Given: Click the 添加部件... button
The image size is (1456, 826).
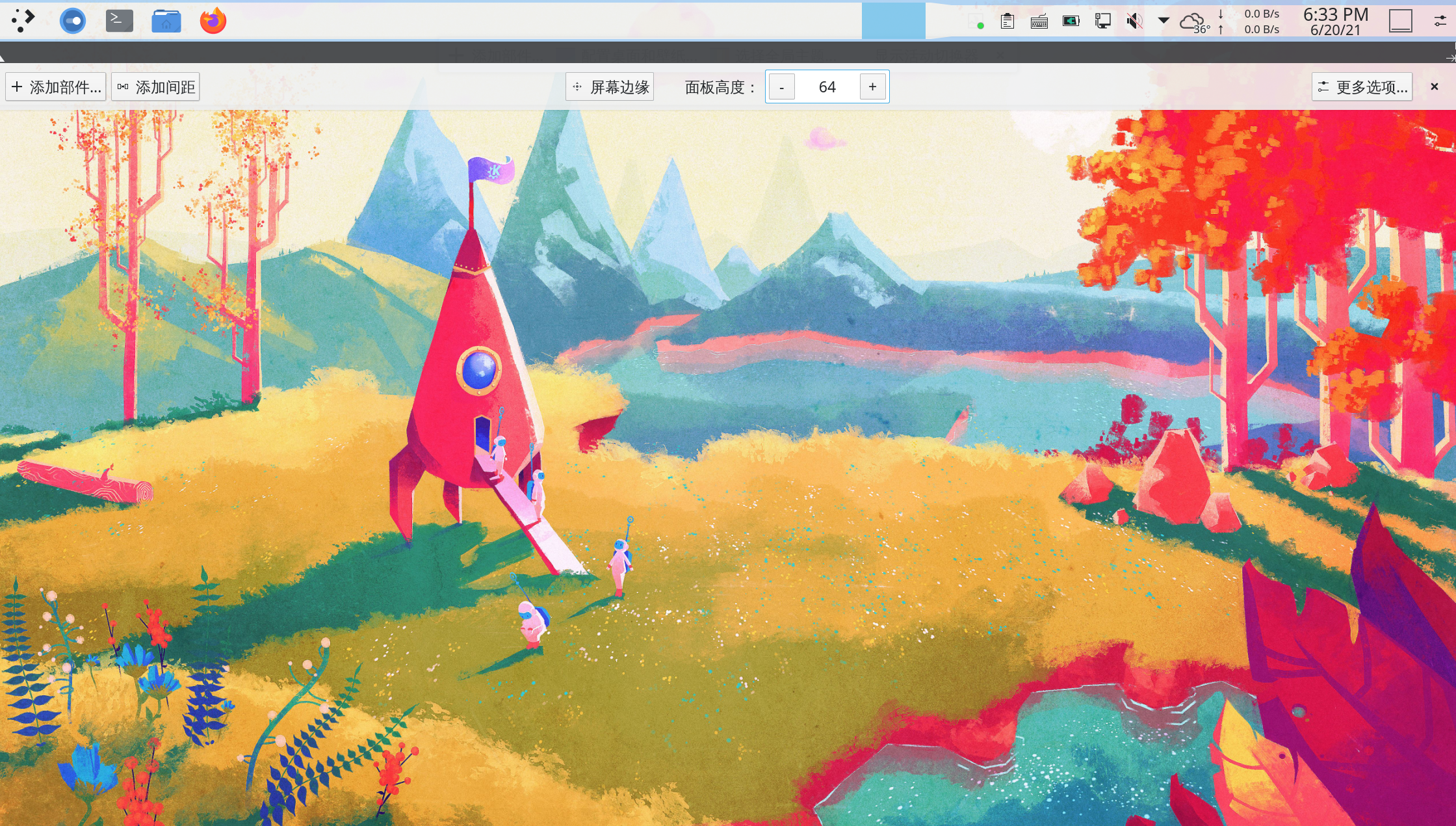Looking at the screenshot, I should coord(56,87).
